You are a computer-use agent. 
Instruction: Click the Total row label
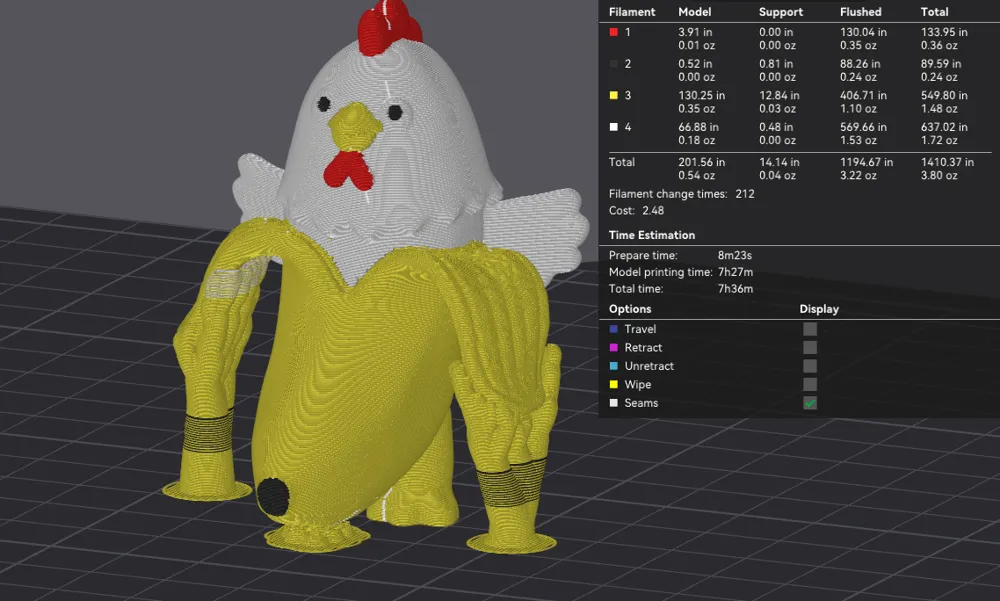click(x=621, y=163)
